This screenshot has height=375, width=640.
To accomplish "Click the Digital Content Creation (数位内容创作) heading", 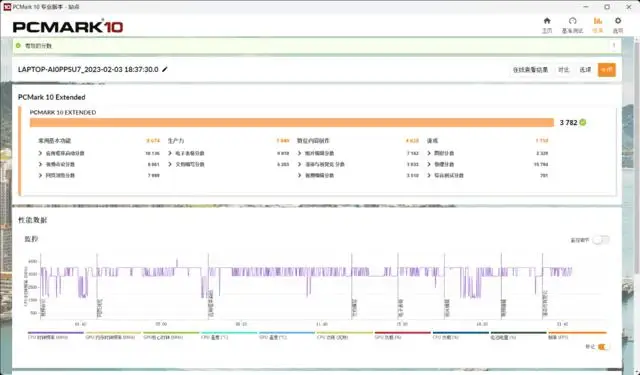I will 313,141.
